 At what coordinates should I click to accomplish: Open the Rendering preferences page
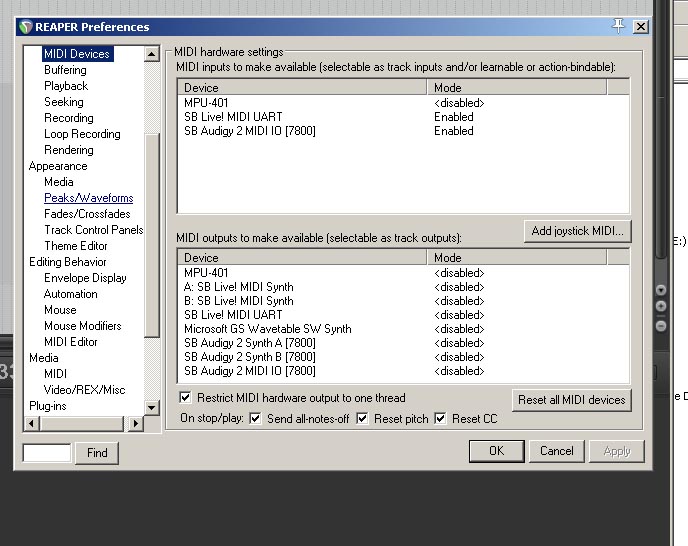(x=69, y=150)
